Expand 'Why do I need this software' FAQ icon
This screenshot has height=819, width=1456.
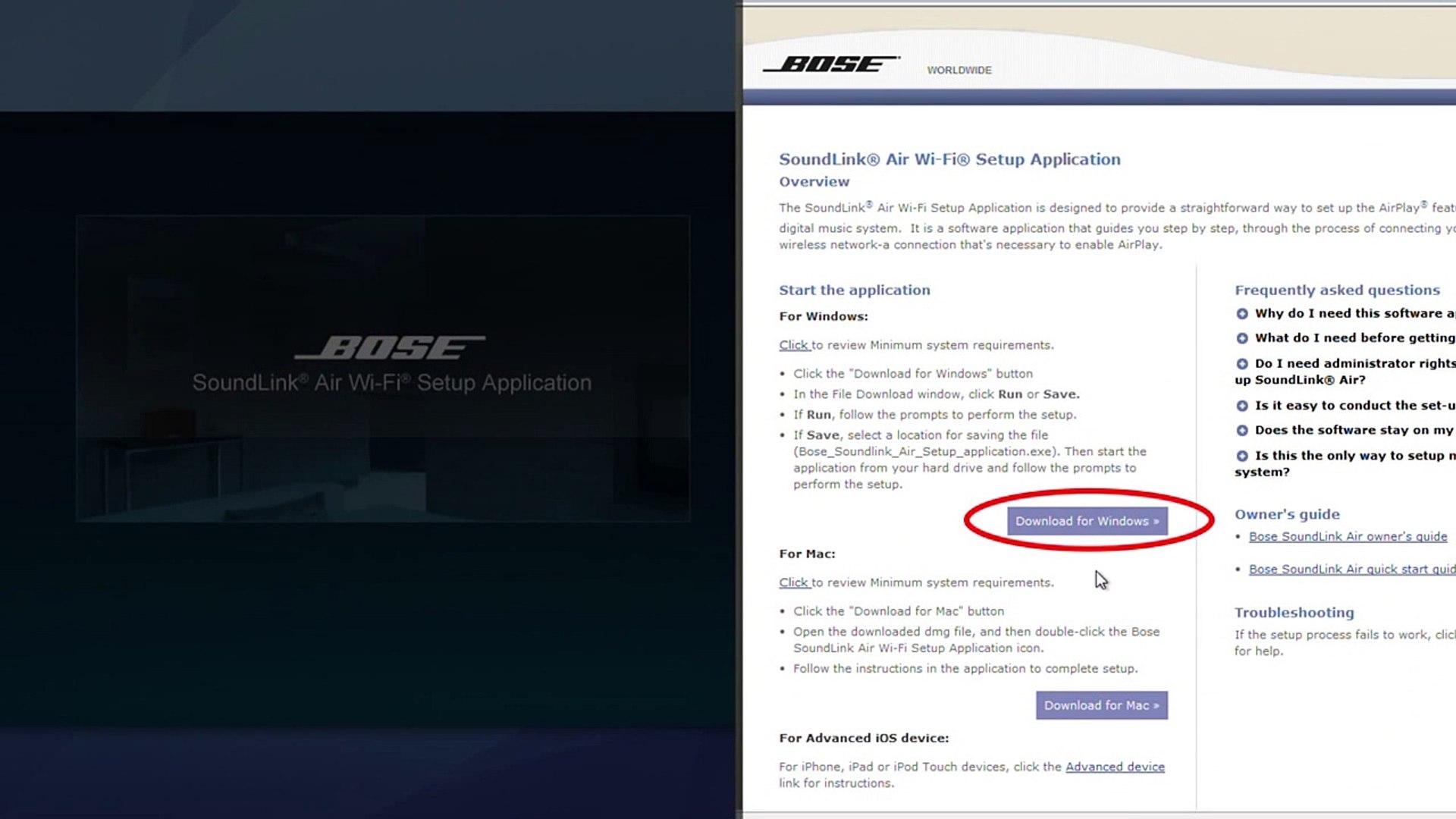tap(1242, 314)
